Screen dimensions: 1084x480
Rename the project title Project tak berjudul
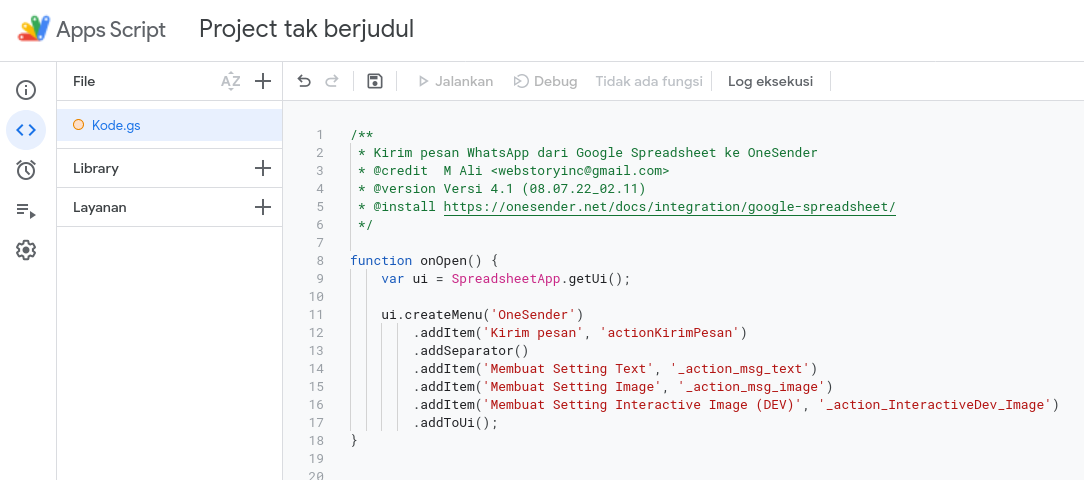tap(306, 29)
